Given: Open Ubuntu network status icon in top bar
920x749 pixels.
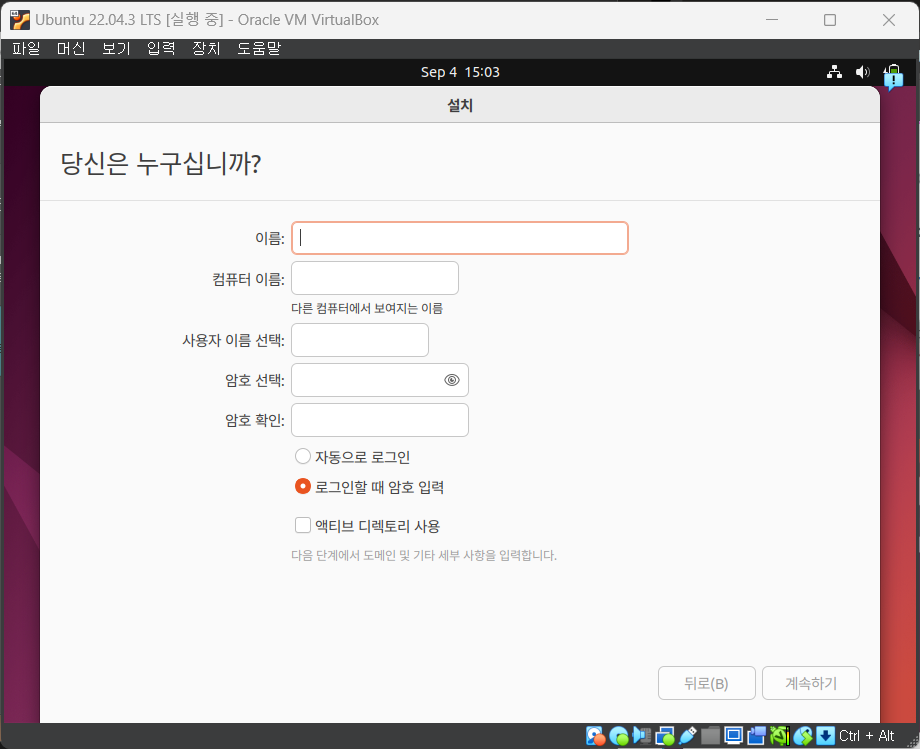Looking at the screenshot, I should point(834,72).
